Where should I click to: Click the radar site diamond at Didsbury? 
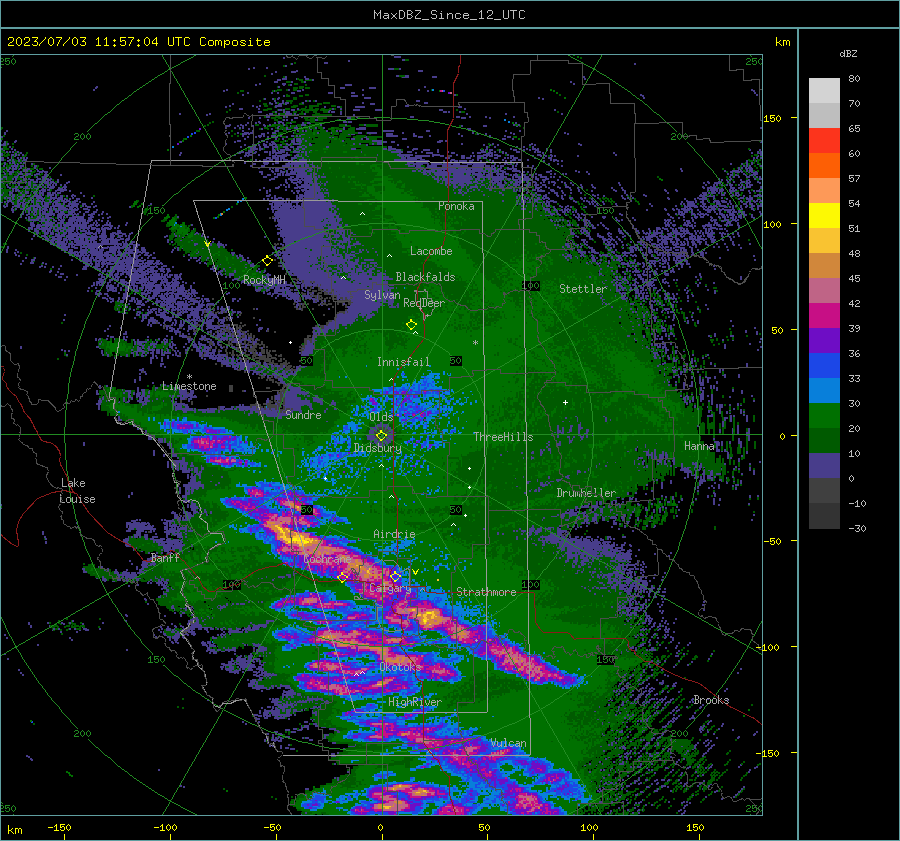[382, 436]
